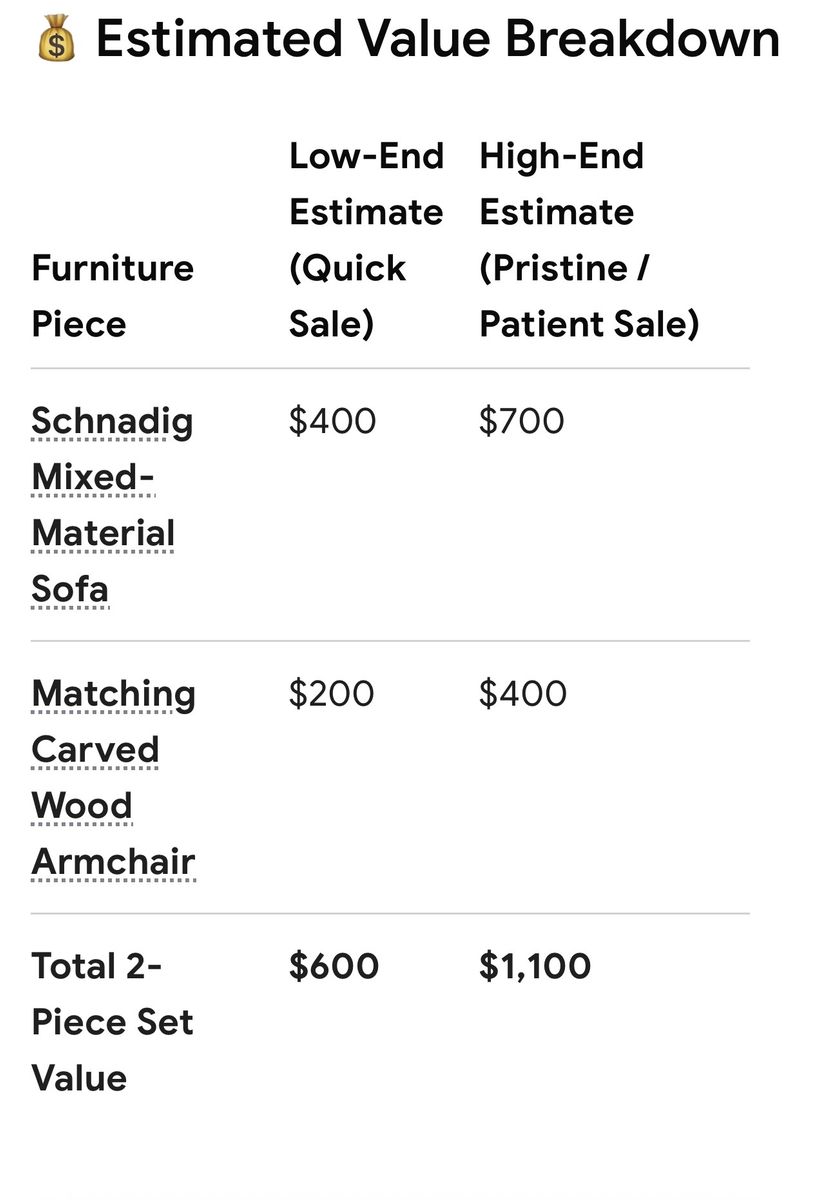Select the sofa's $700 high-end value
This screenshot has height=1200, width=827.
pyautogui.click(x=521, y=421)
